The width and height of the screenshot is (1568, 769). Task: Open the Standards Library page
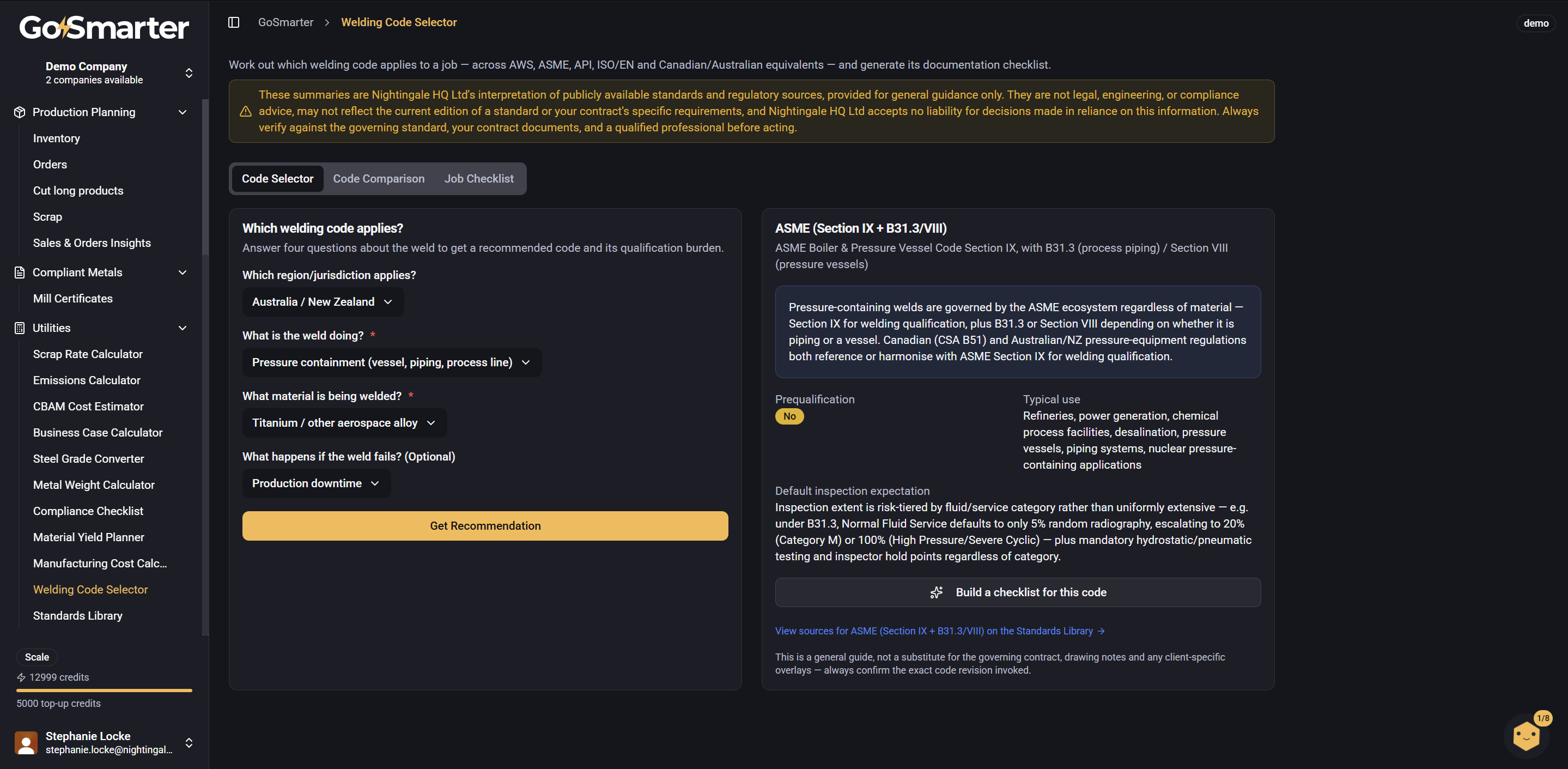[x=77, y=615]
